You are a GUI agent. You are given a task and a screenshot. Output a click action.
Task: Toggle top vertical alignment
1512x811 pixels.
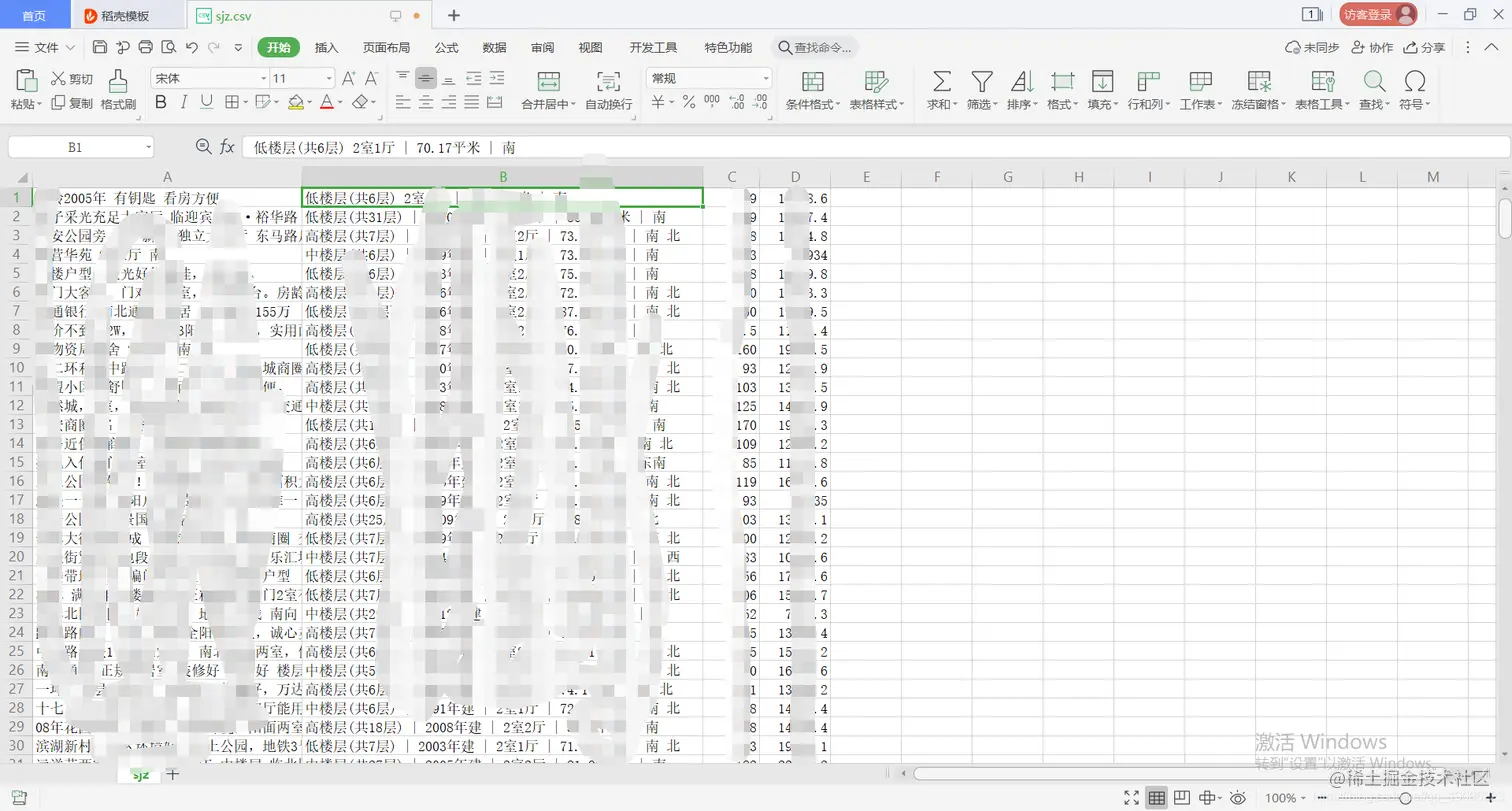point(403,78)
